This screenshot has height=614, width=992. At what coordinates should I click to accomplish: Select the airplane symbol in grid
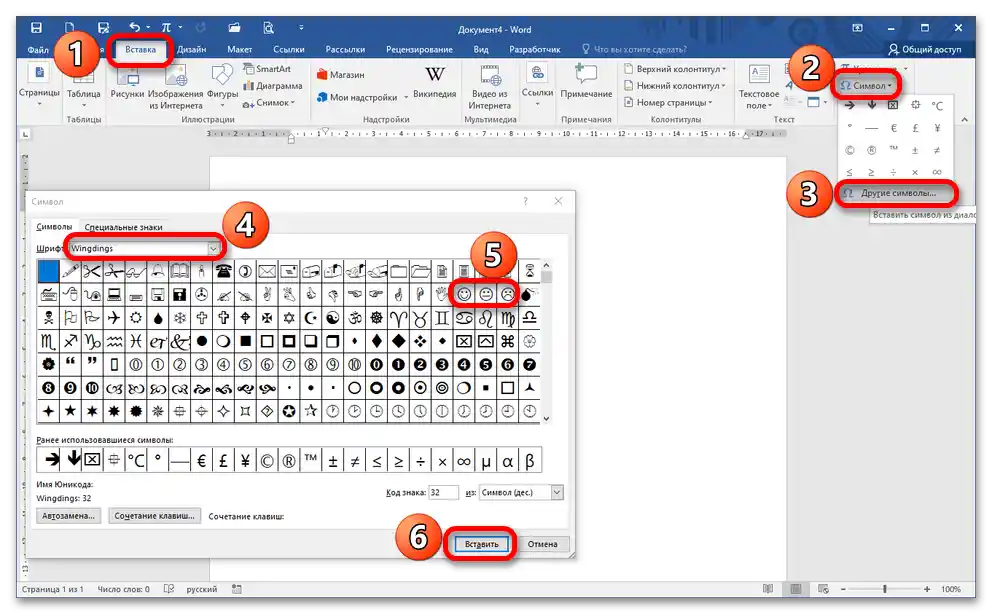click(114, 318)
